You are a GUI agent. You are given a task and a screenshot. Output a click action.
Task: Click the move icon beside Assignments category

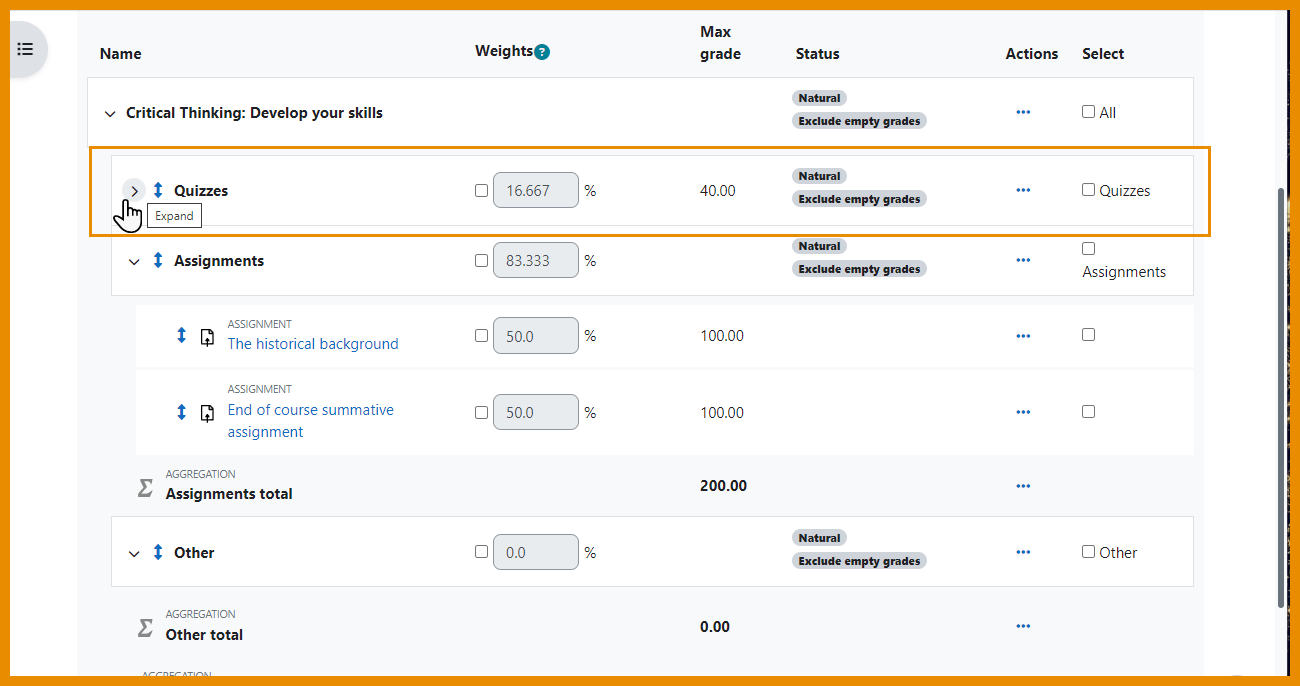point(158,260)
